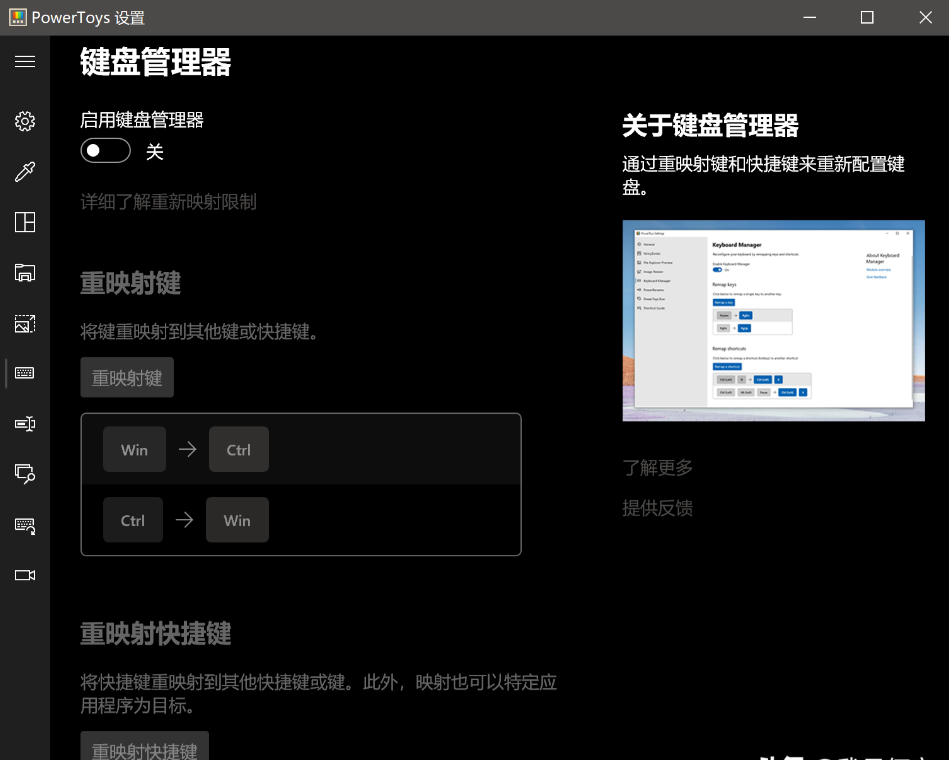Image resolution: width=949 pixels, height=760 pixels.
Task: Open General settings gear icon
Action: point(25,121)
